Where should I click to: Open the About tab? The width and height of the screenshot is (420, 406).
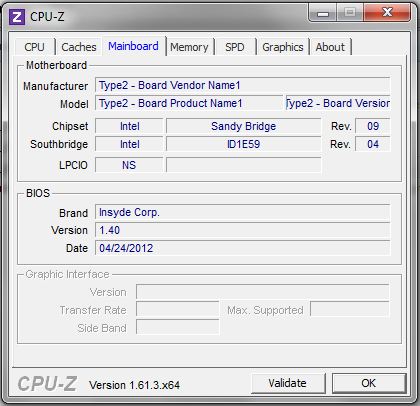pos(330,47)
